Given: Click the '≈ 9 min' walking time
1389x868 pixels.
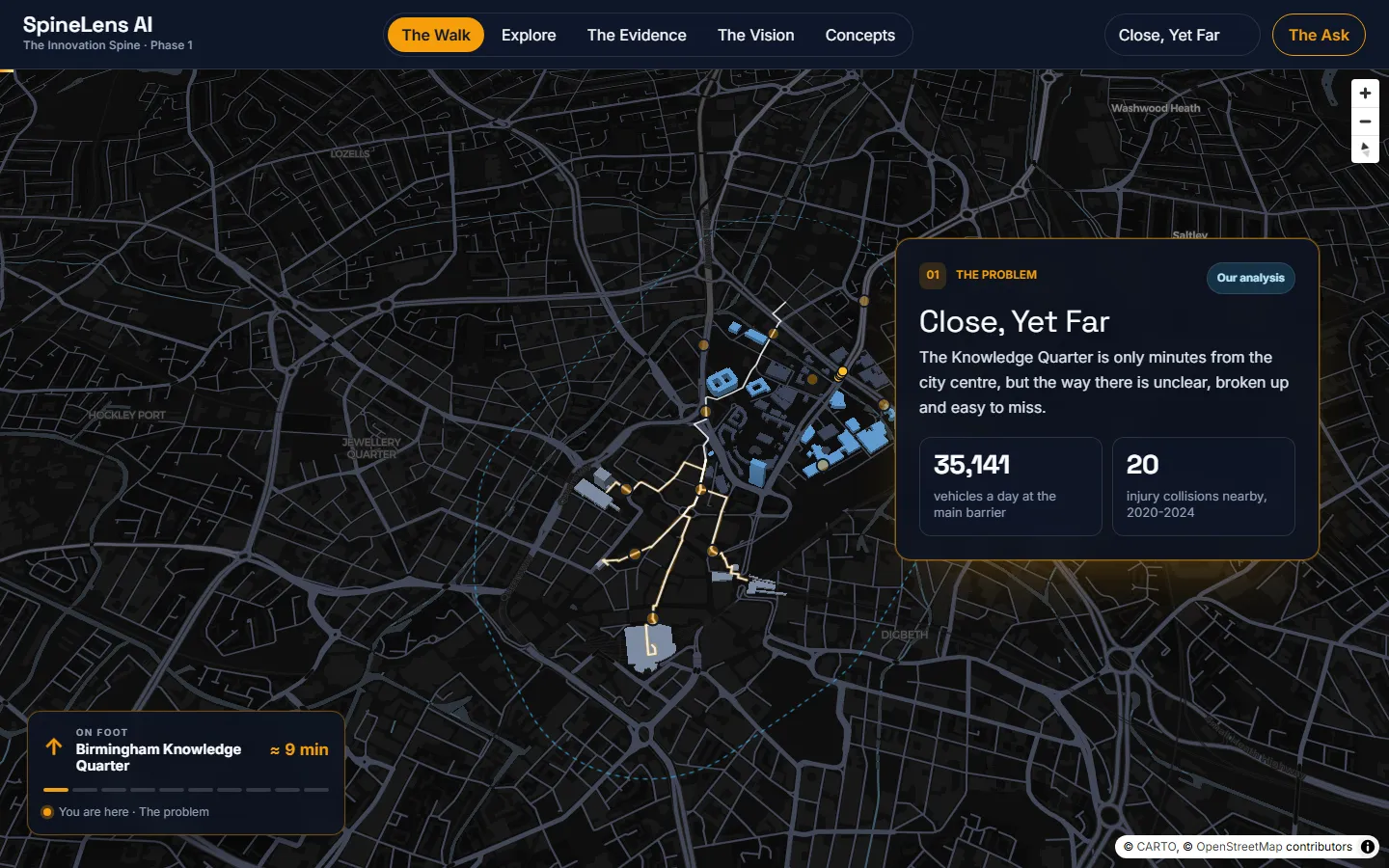Looking at the screenshot, I should point(299,749).
